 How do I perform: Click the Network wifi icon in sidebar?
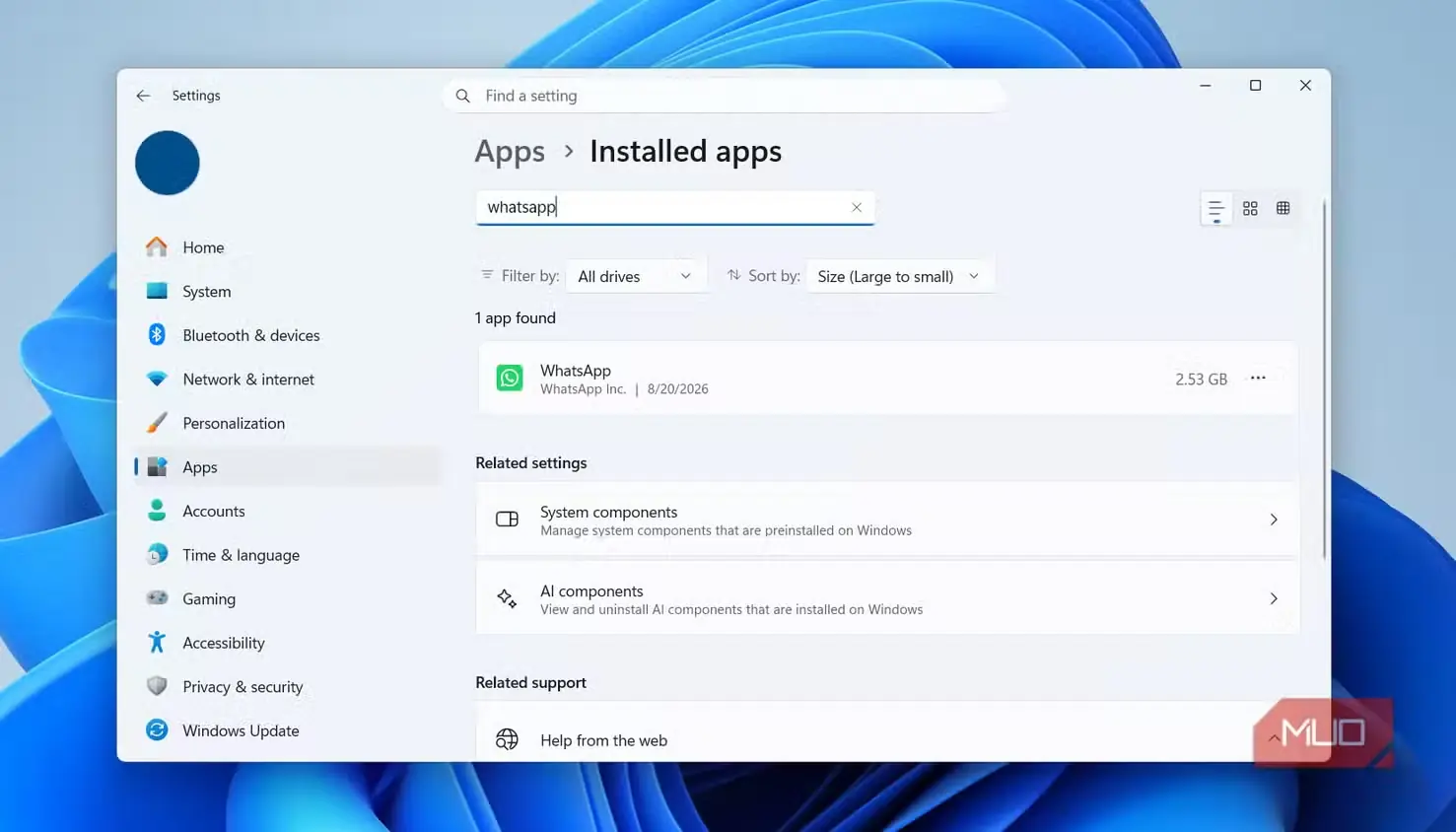click(157, 379)
